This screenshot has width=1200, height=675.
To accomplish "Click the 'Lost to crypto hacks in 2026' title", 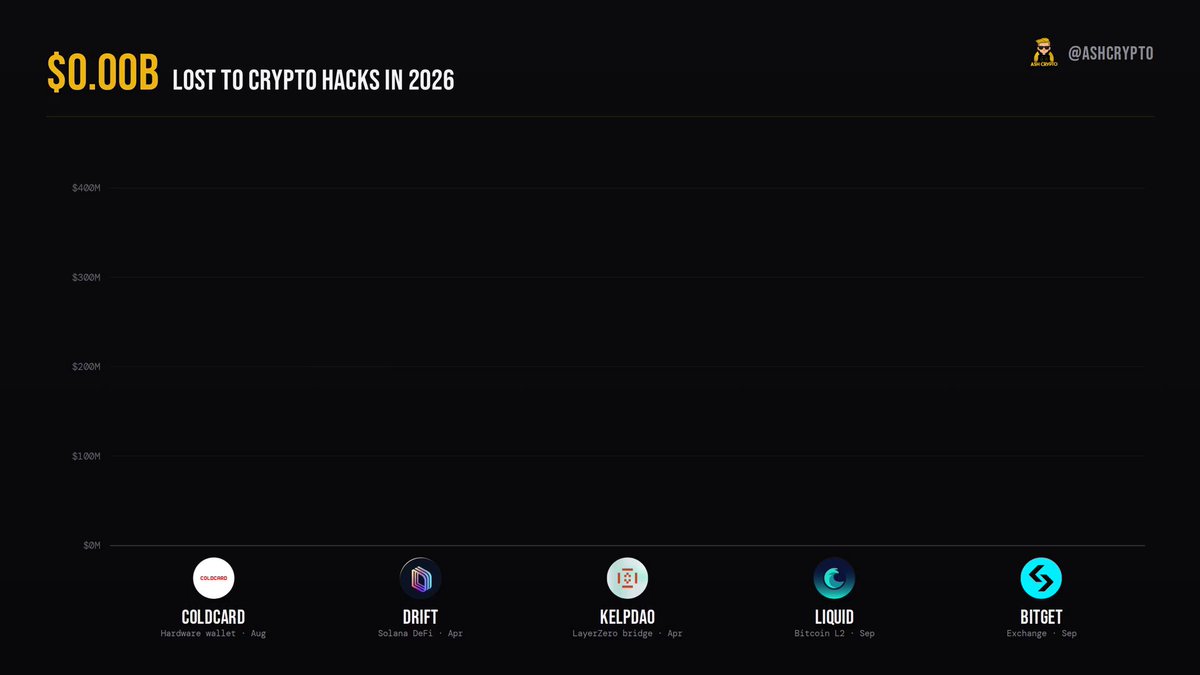I will [x=313, y=79].
